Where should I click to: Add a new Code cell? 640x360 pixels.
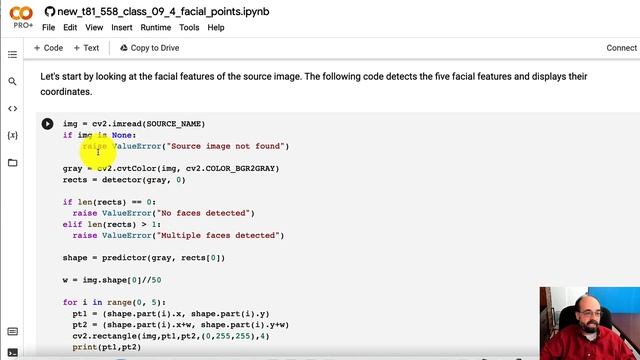pyautogui.click(x=48, y=48)
